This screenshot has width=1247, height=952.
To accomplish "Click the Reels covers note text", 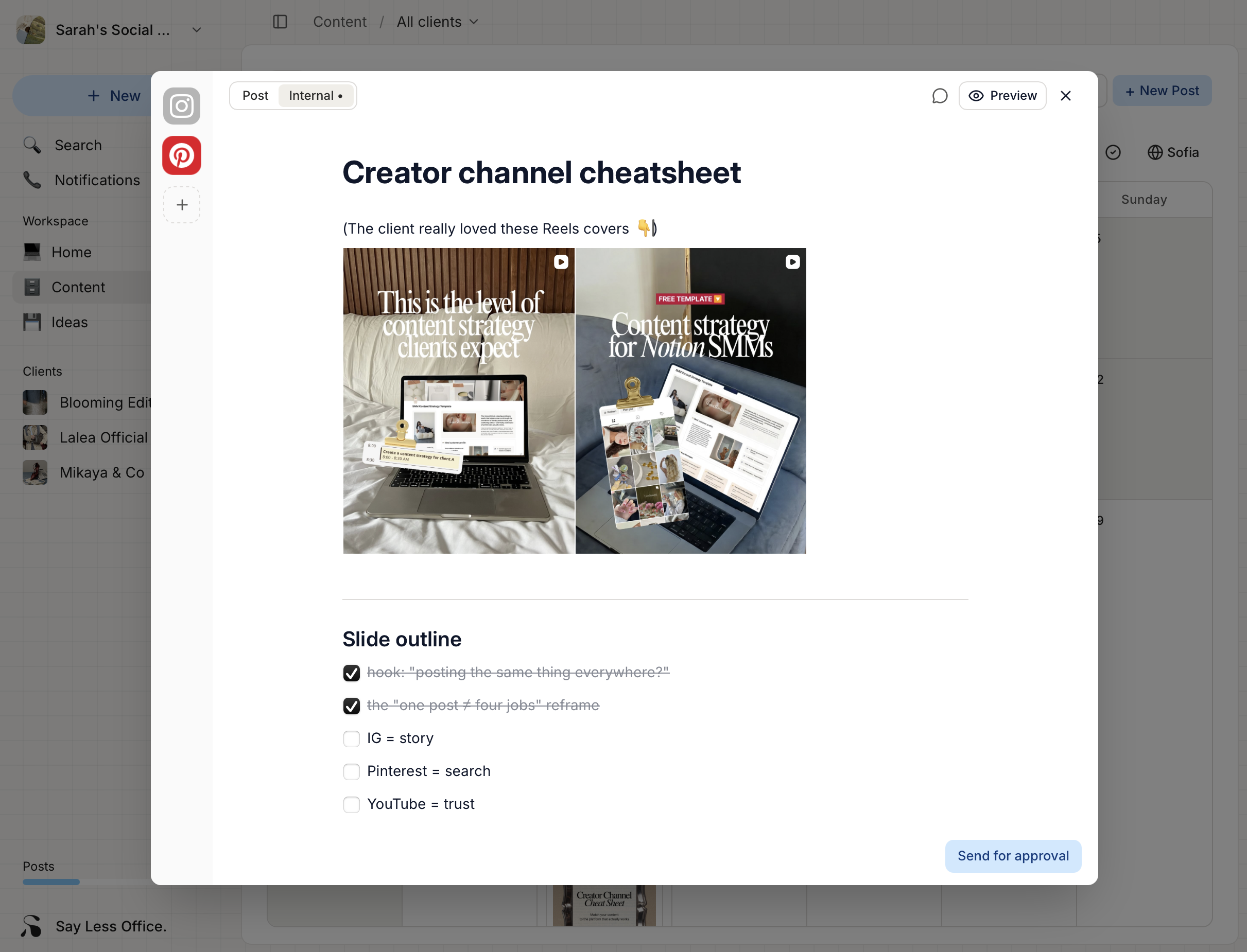I will 499,228.
